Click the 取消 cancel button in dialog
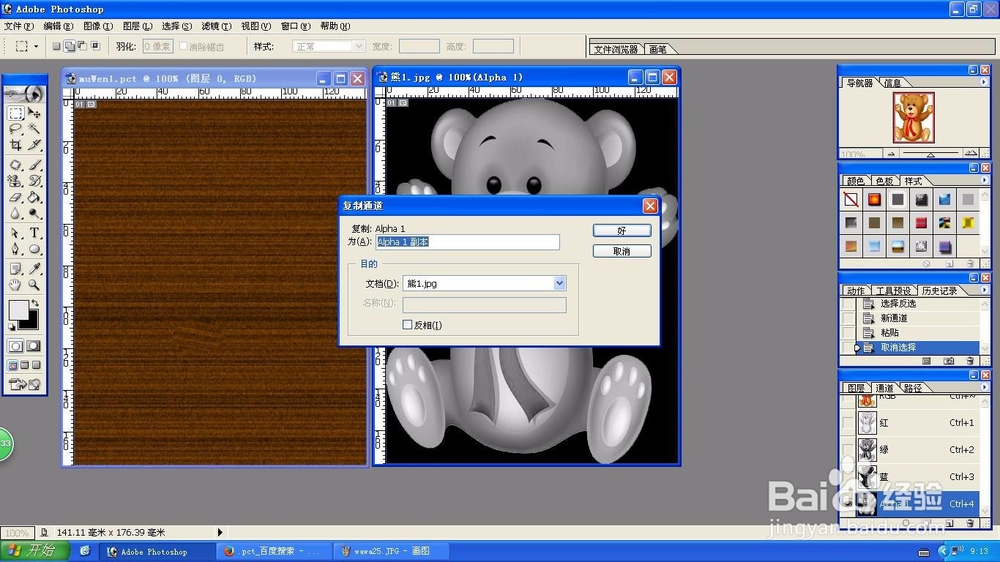This screenshot has width=1000, height=562. coord(622,251)
